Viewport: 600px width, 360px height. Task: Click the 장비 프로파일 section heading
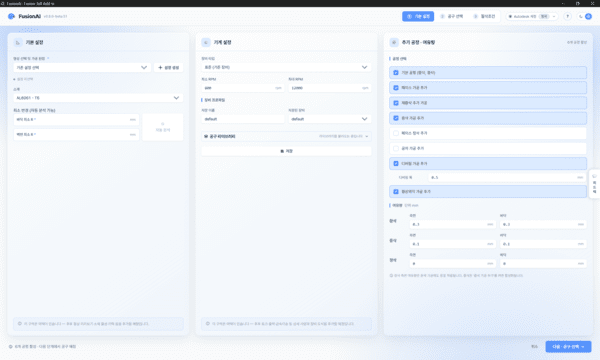pyautogui.click(x=214, y=100)
